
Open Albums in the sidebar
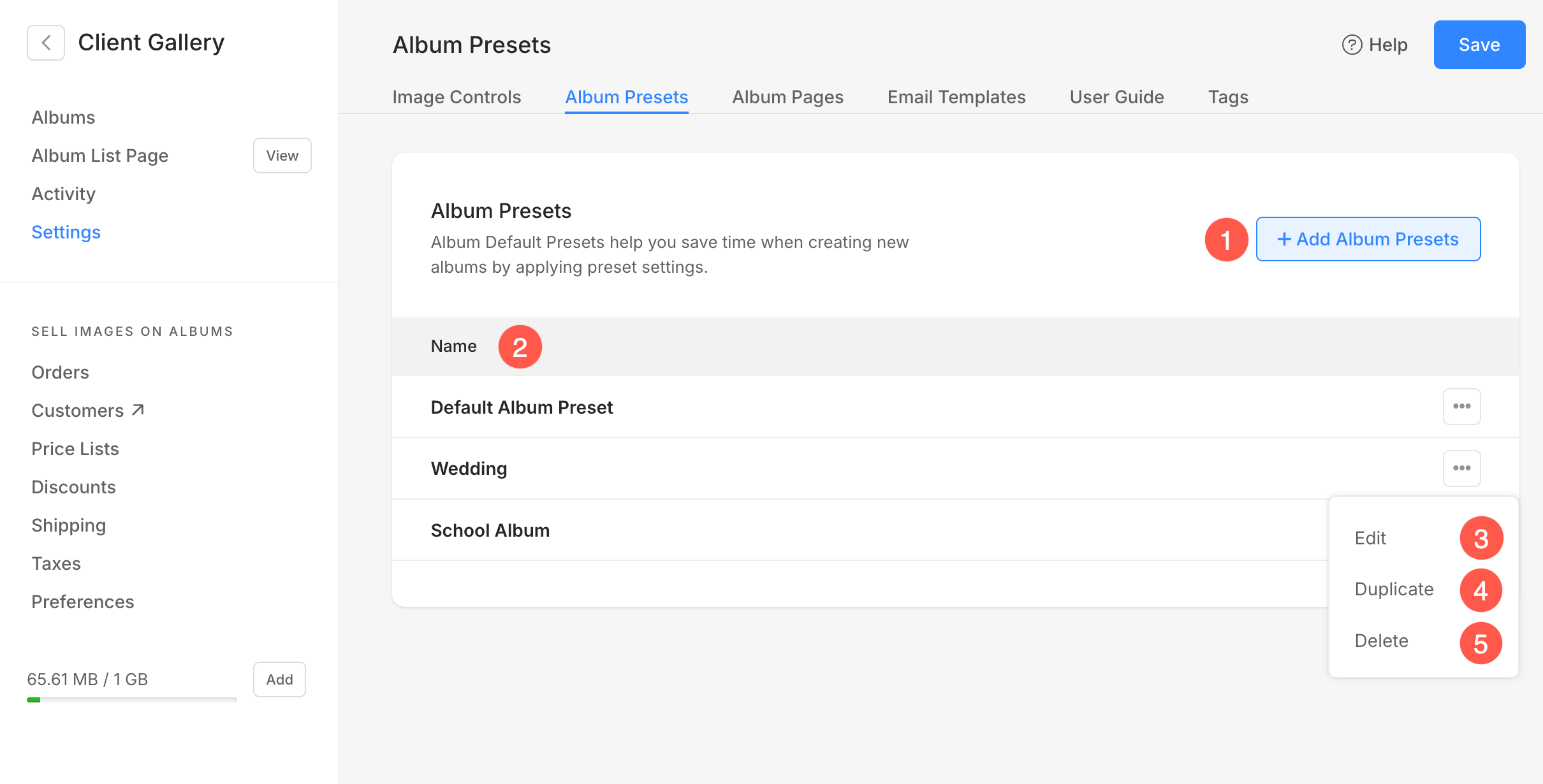(63, 117)
